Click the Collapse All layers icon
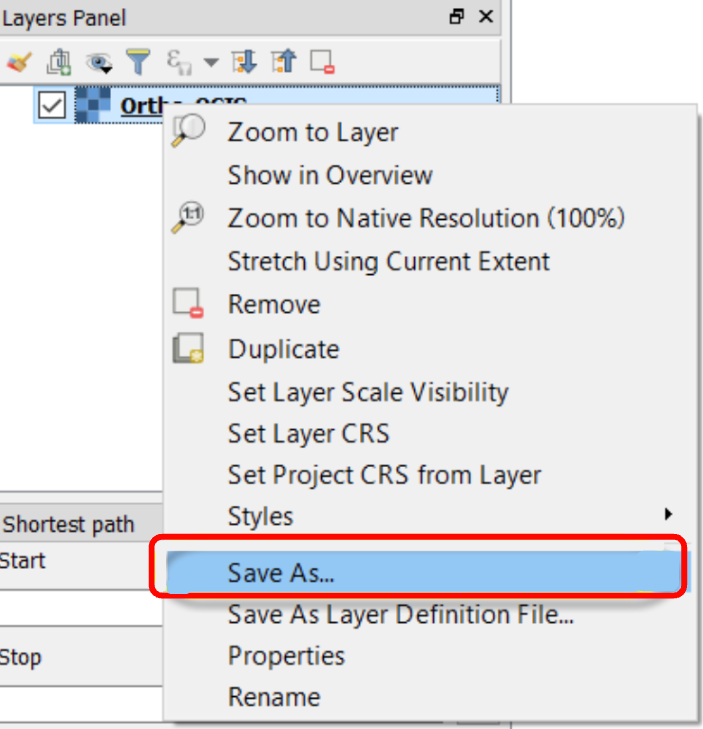This screenshot has height=729, width=703. [x=284, y=63]
